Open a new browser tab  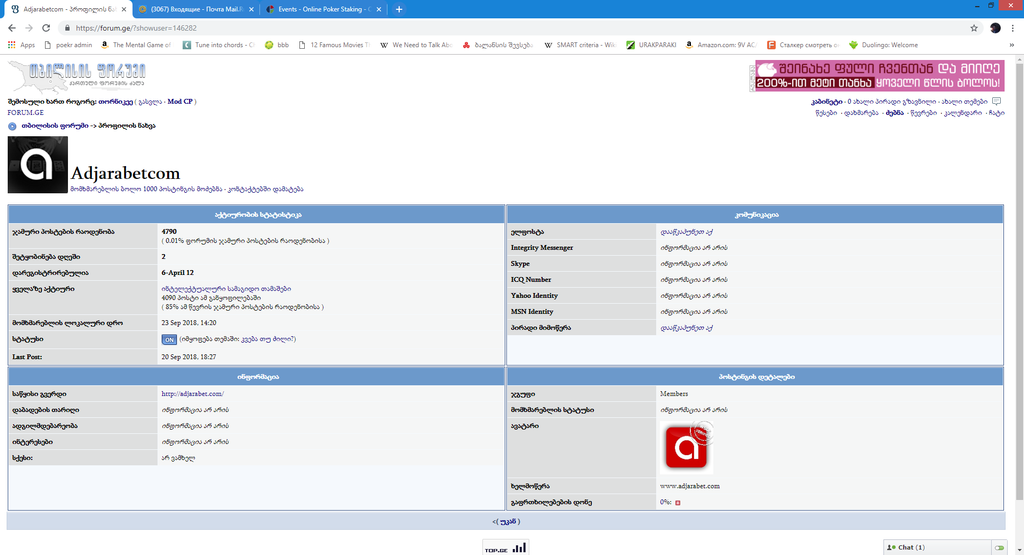[x=398, y=9]
